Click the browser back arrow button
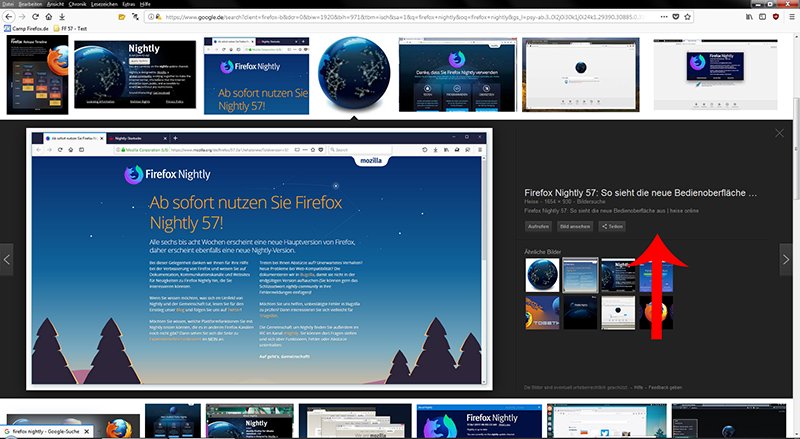Viewport: 800px width, 439px height. coord(7,17)
